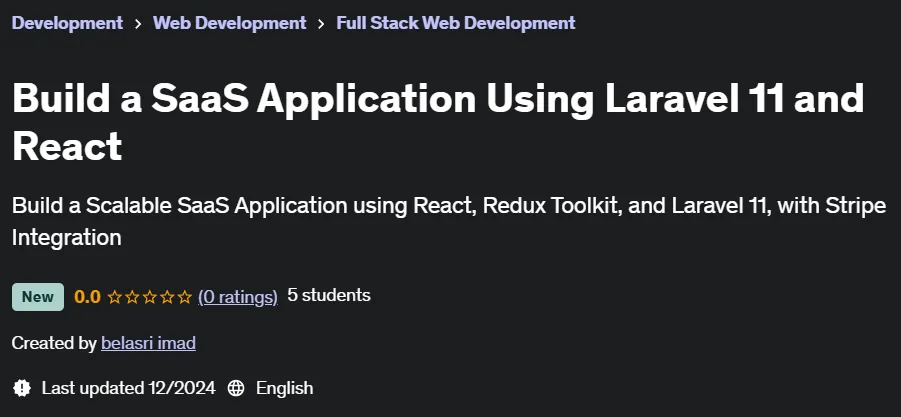Click the 5 students text

point(329,296)
